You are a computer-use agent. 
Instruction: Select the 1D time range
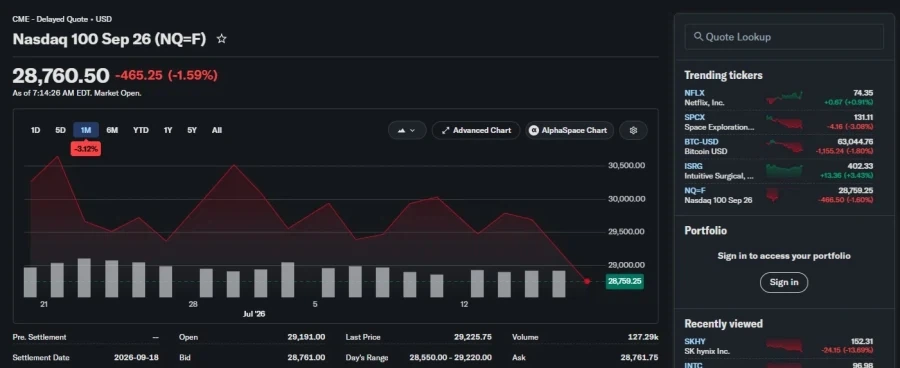[35, 130]
